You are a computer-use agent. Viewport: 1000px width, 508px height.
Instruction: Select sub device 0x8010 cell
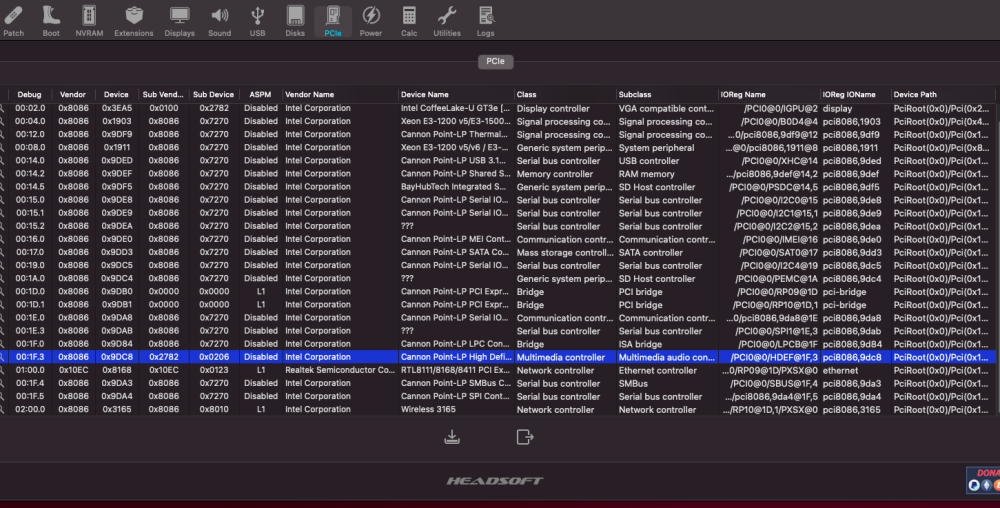(x=214, y=409)
